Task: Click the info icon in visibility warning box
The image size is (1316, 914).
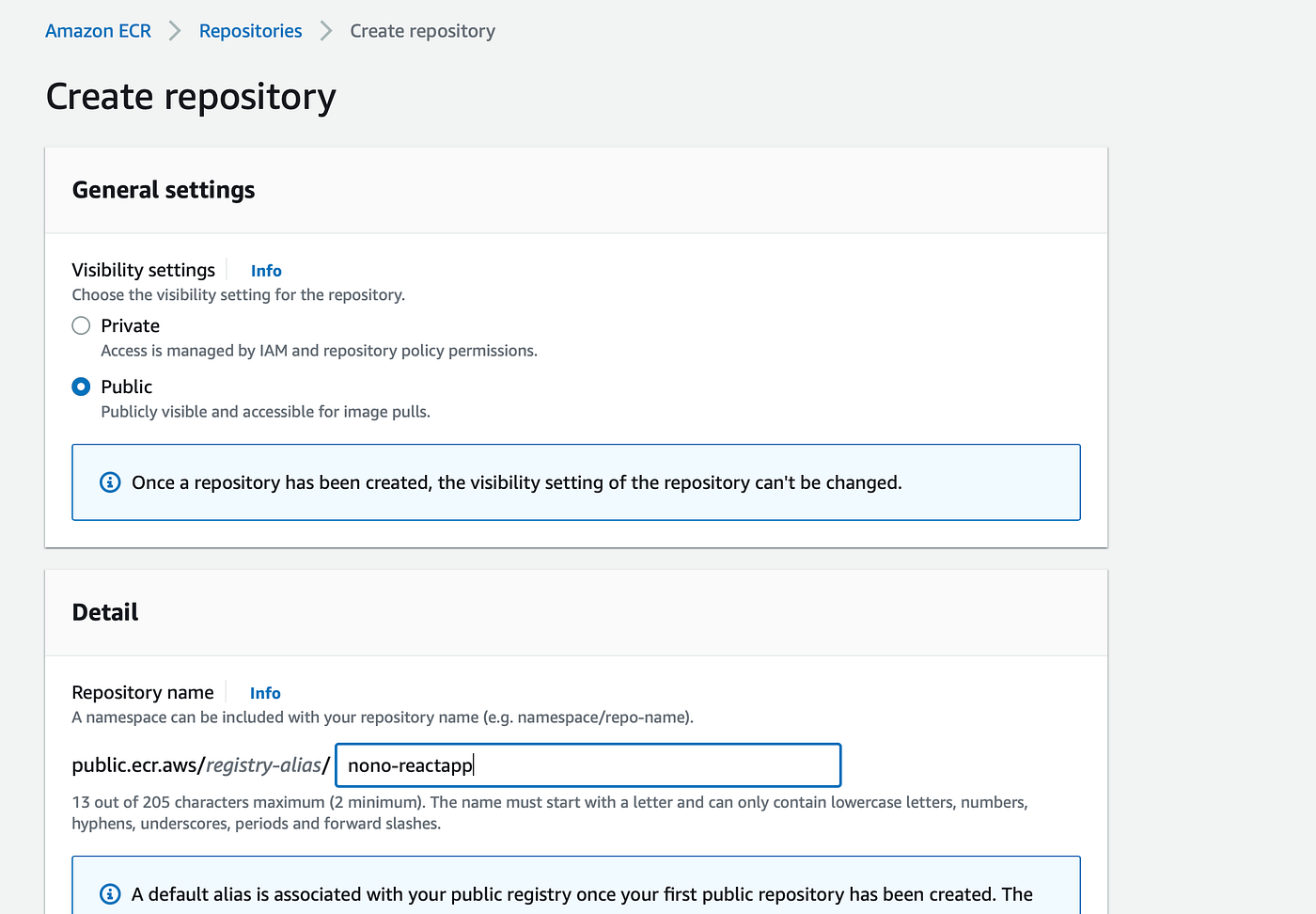Action: coord(110,482)
